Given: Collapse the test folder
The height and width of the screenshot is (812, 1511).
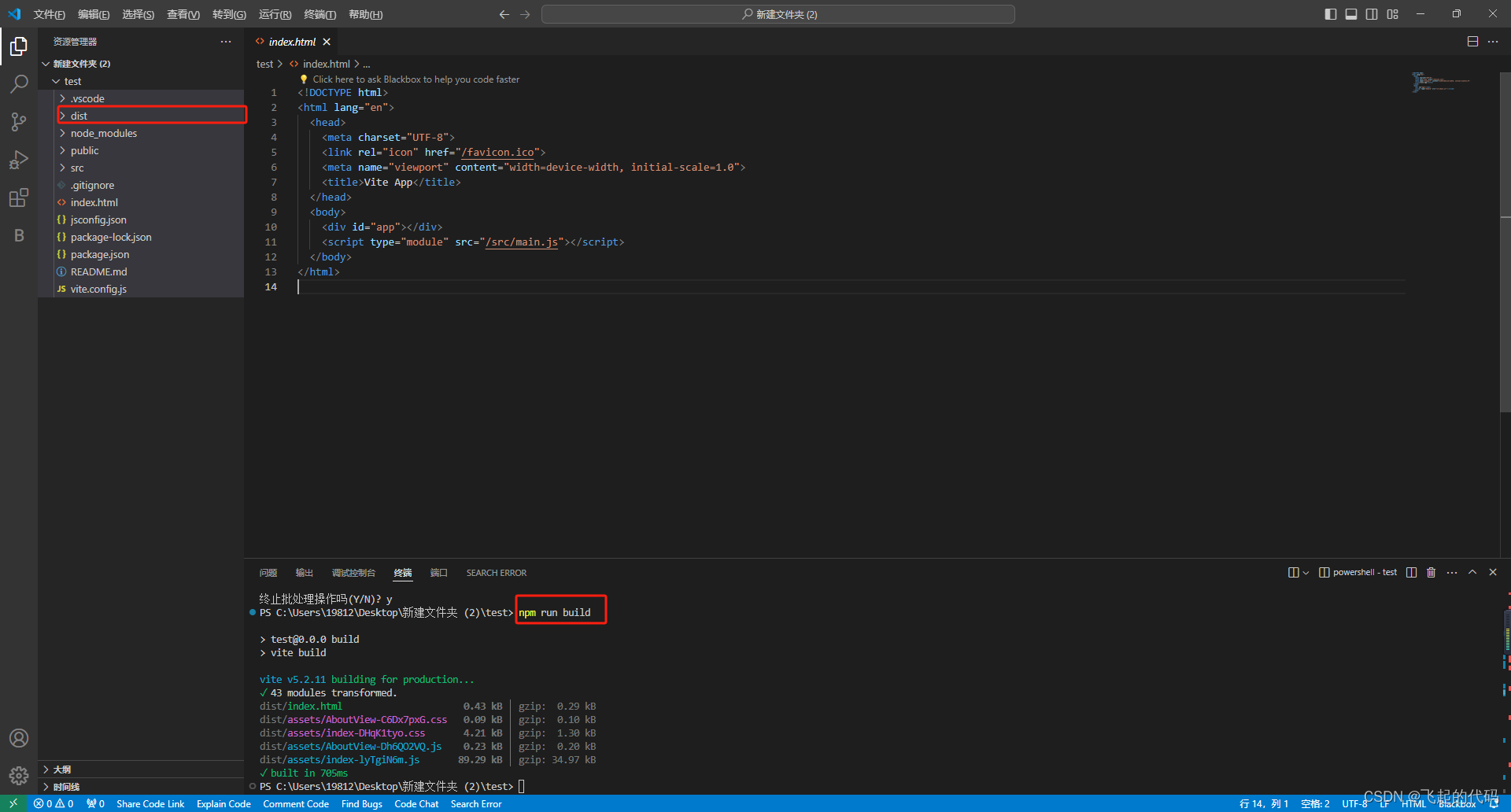Looking at the screenshot, I should point(142,81).
